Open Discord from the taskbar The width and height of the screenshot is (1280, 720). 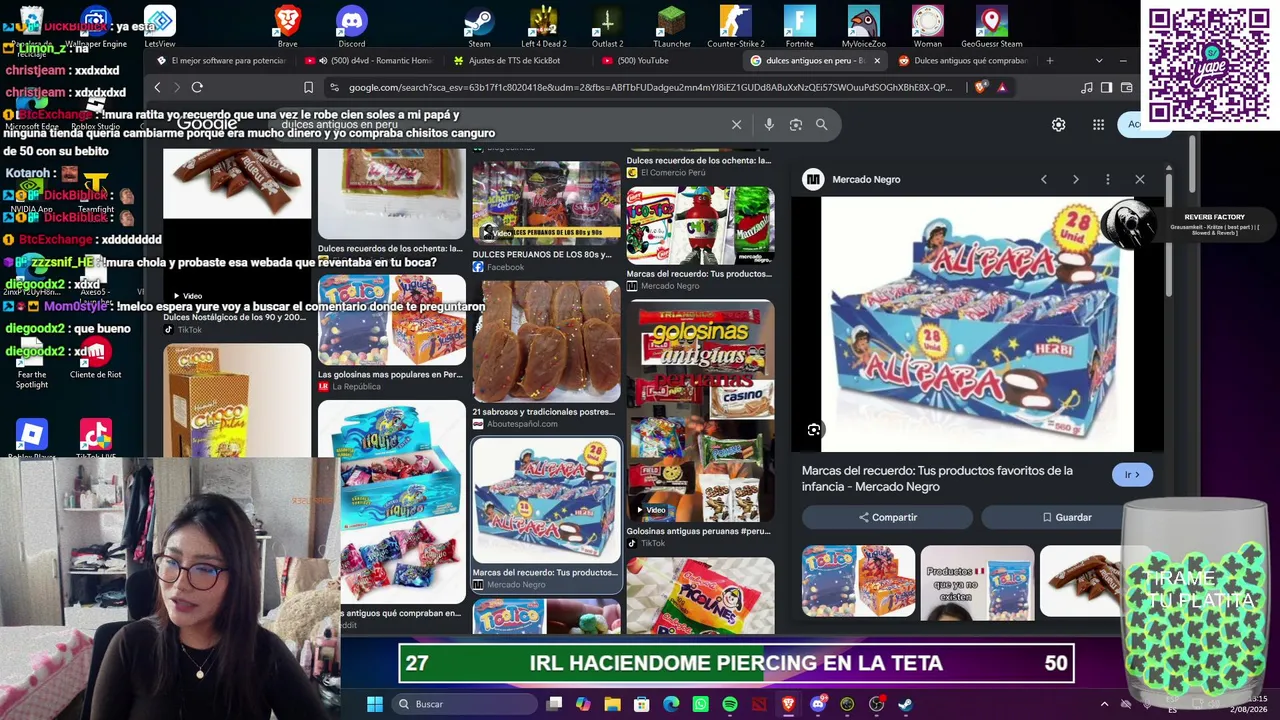point(818,704)
